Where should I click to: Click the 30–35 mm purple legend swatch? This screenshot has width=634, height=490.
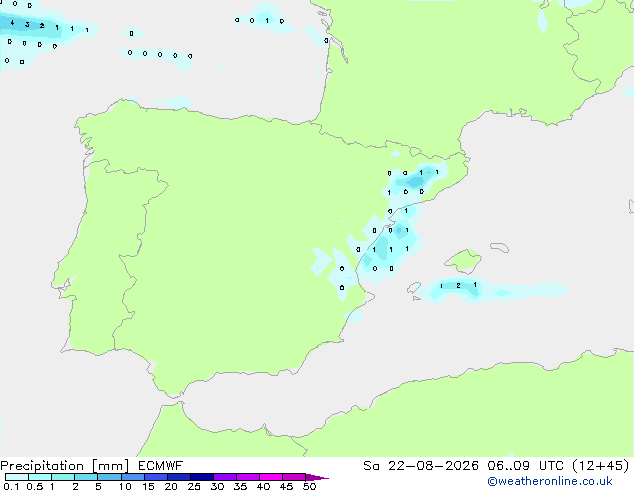[225, 477]
